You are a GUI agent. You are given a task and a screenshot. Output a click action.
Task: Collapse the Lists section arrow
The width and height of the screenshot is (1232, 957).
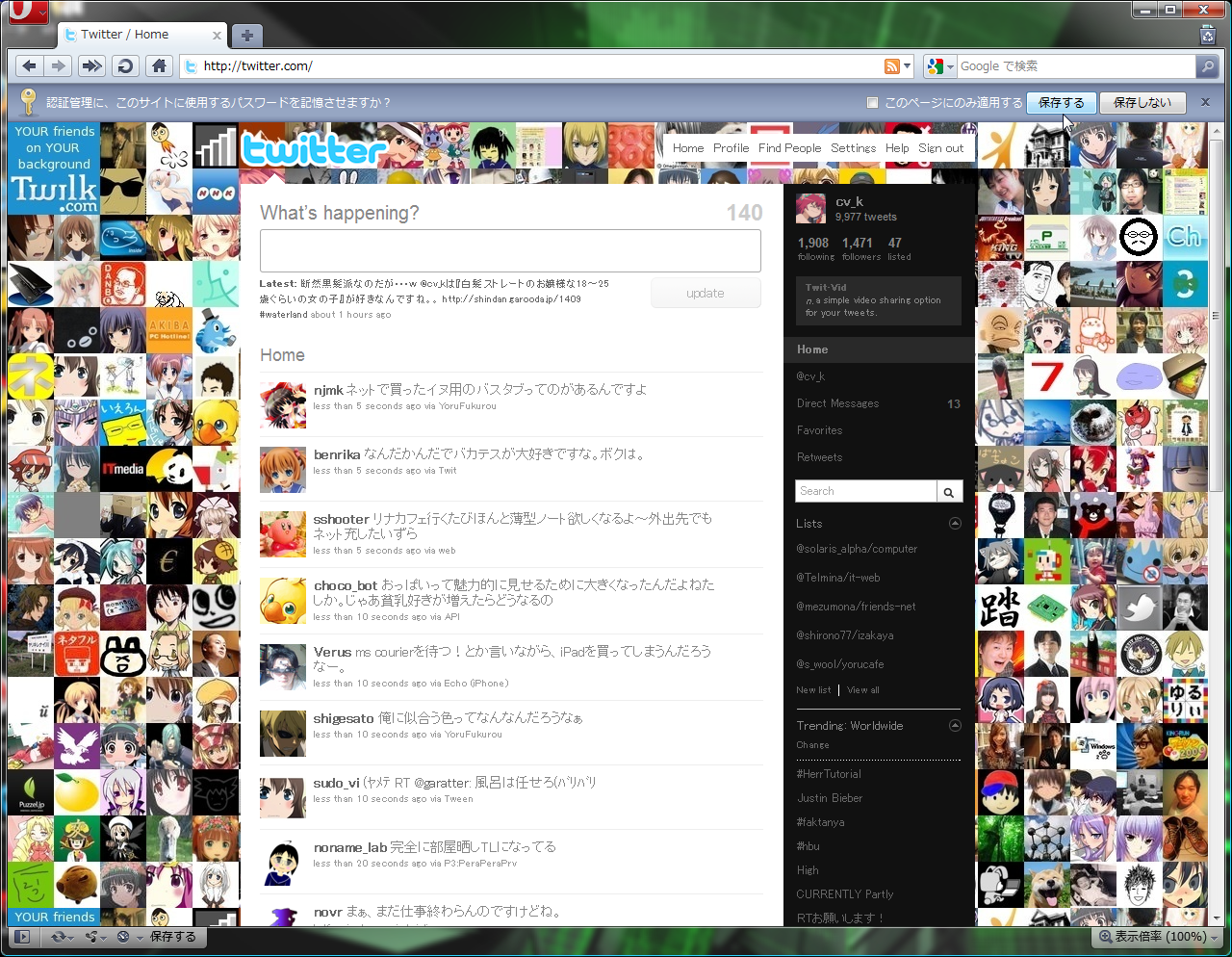(955, 524)
